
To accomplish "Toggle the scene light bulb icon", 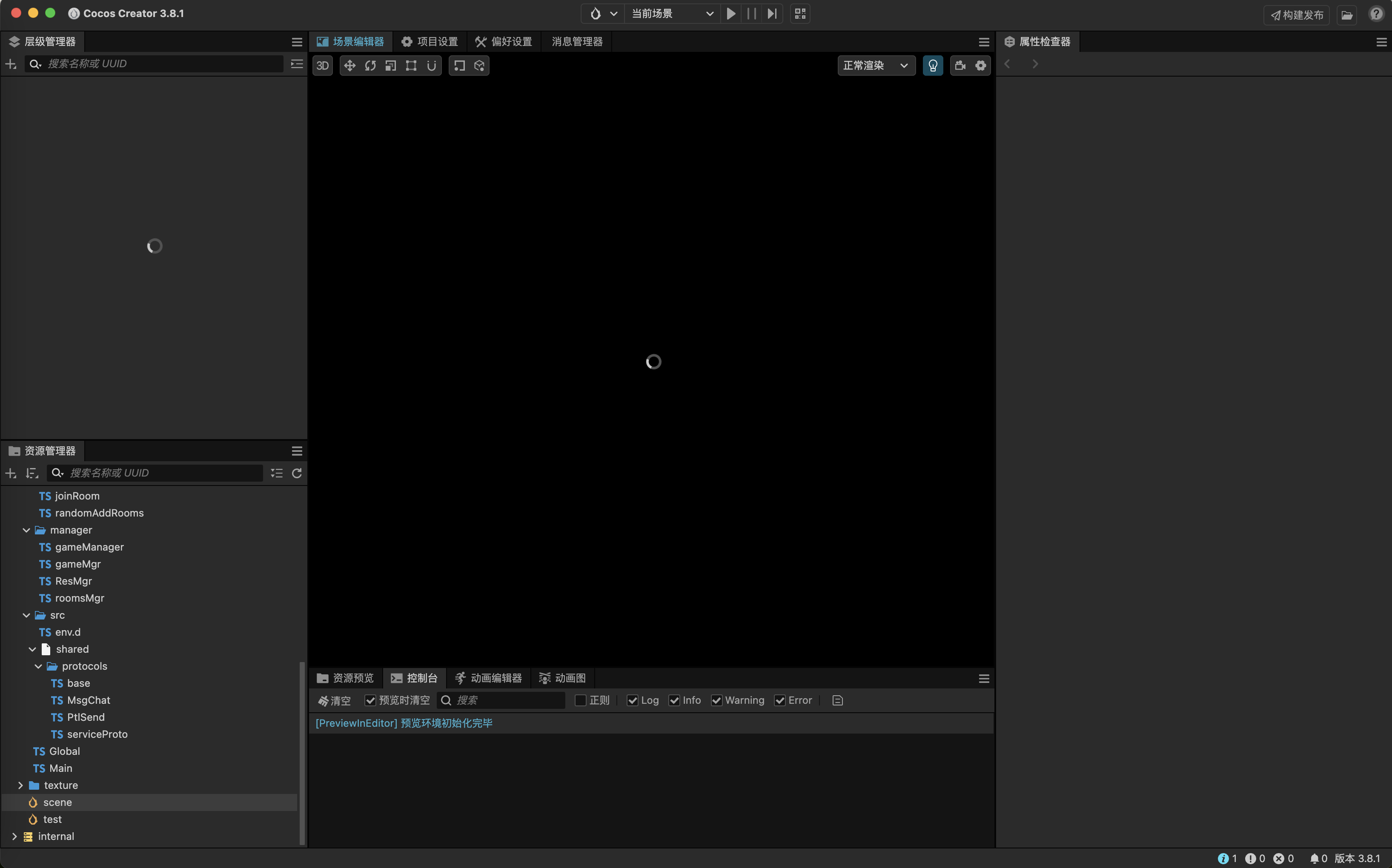I will click(933, 66).
